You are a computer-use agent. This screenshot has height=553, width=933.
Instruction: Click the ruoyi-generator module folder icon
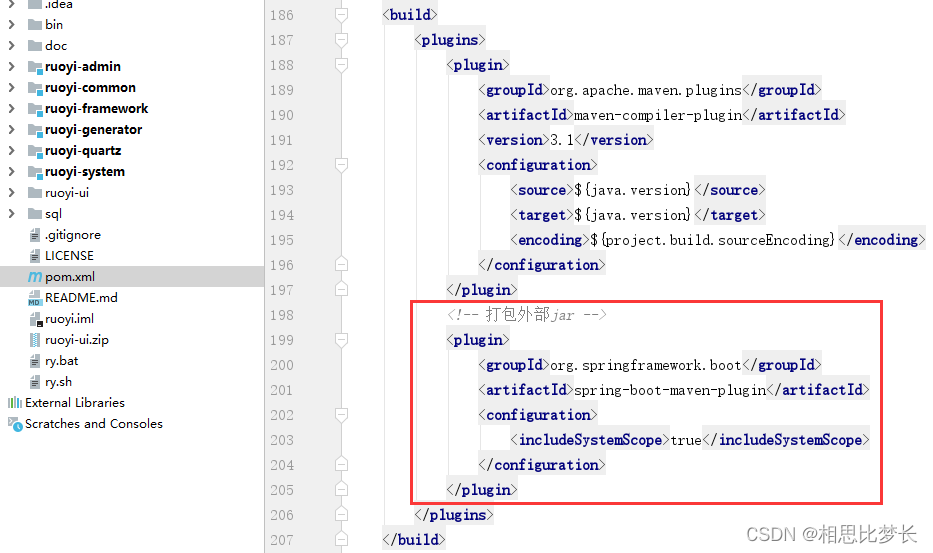click(x=35, y=129)
